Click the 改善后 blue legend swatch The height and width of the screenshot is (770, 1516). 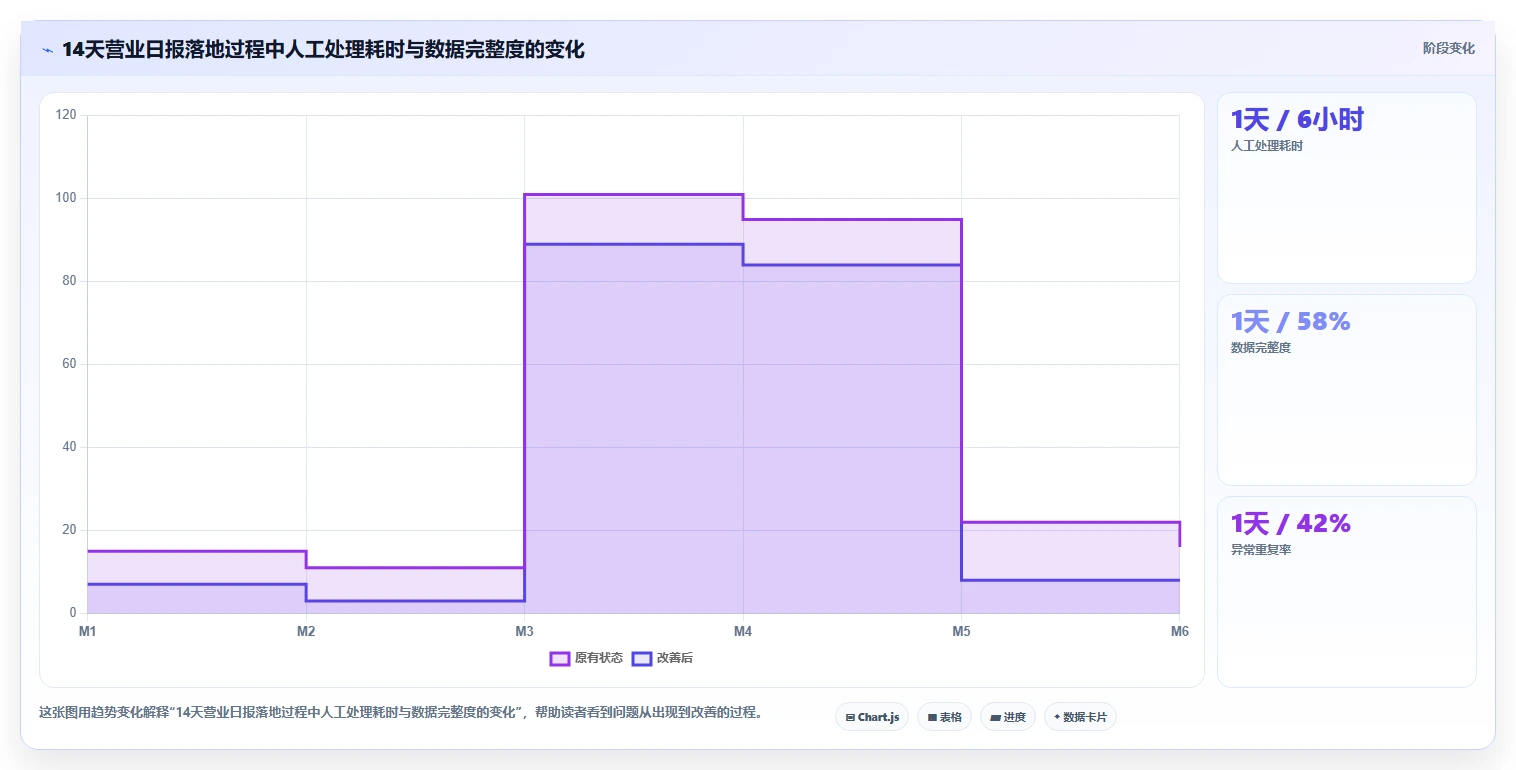(x=642, y=658)
